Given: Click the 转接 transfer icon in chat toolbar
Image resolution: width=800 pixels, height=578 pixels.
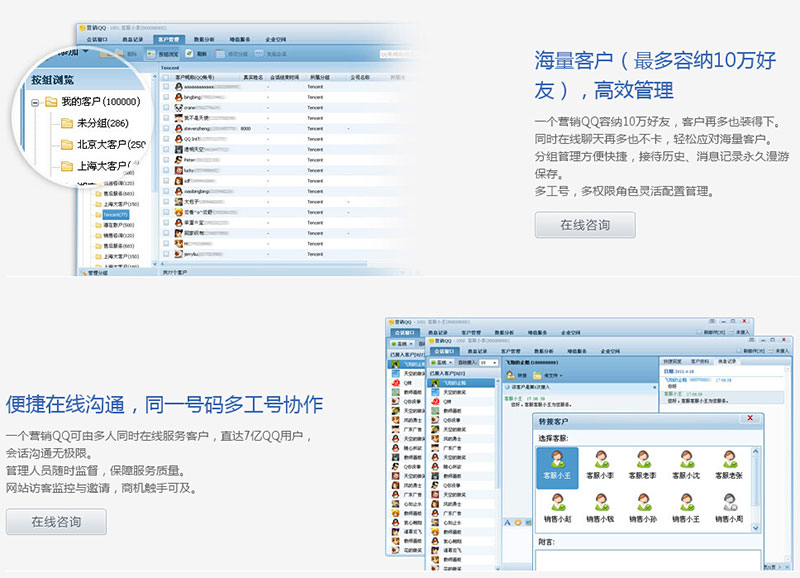Looking at the screenshot, I should coord(510,375).
